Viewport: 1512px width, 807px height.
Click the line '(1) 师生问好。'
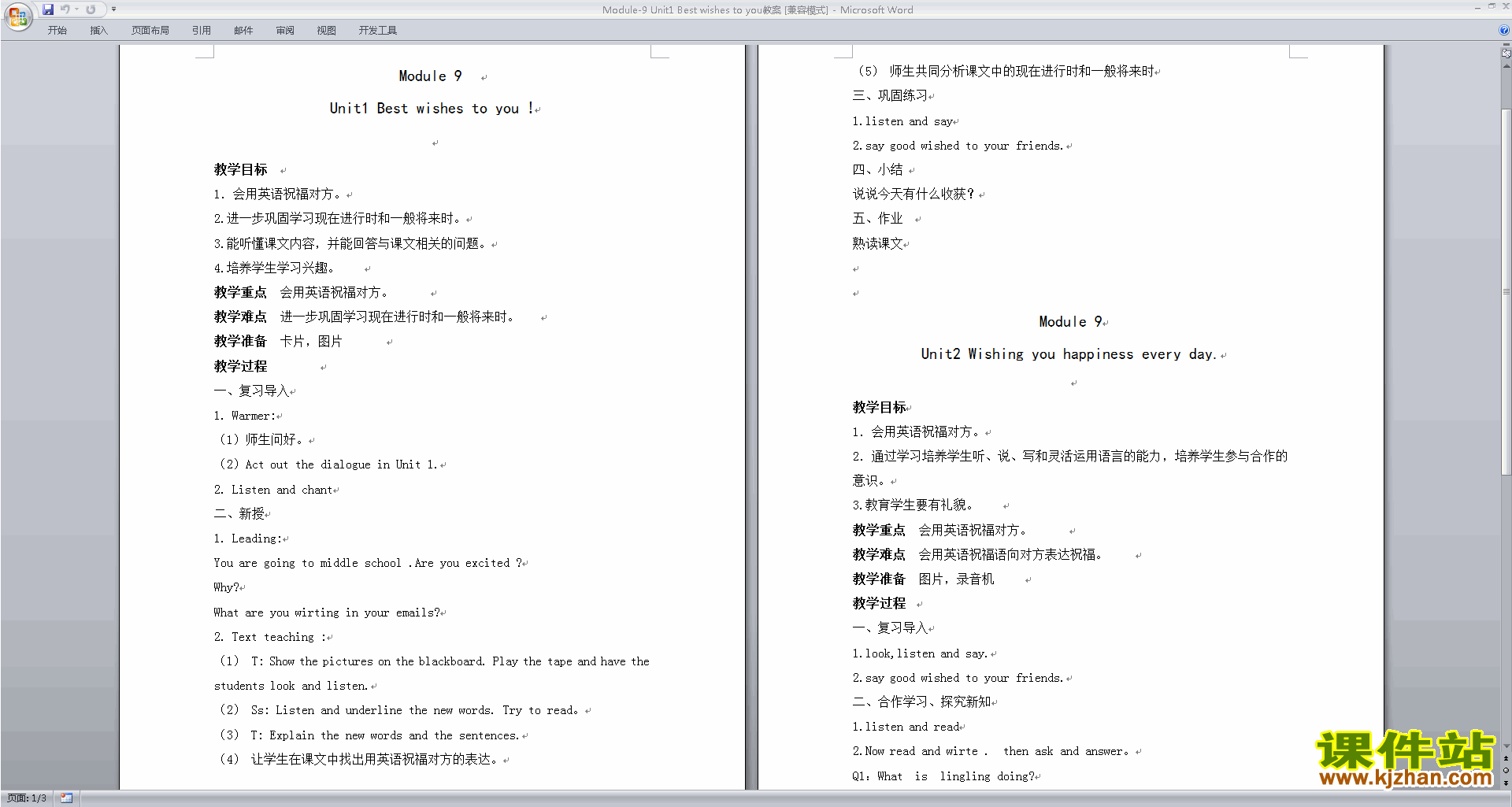(262, 440)
